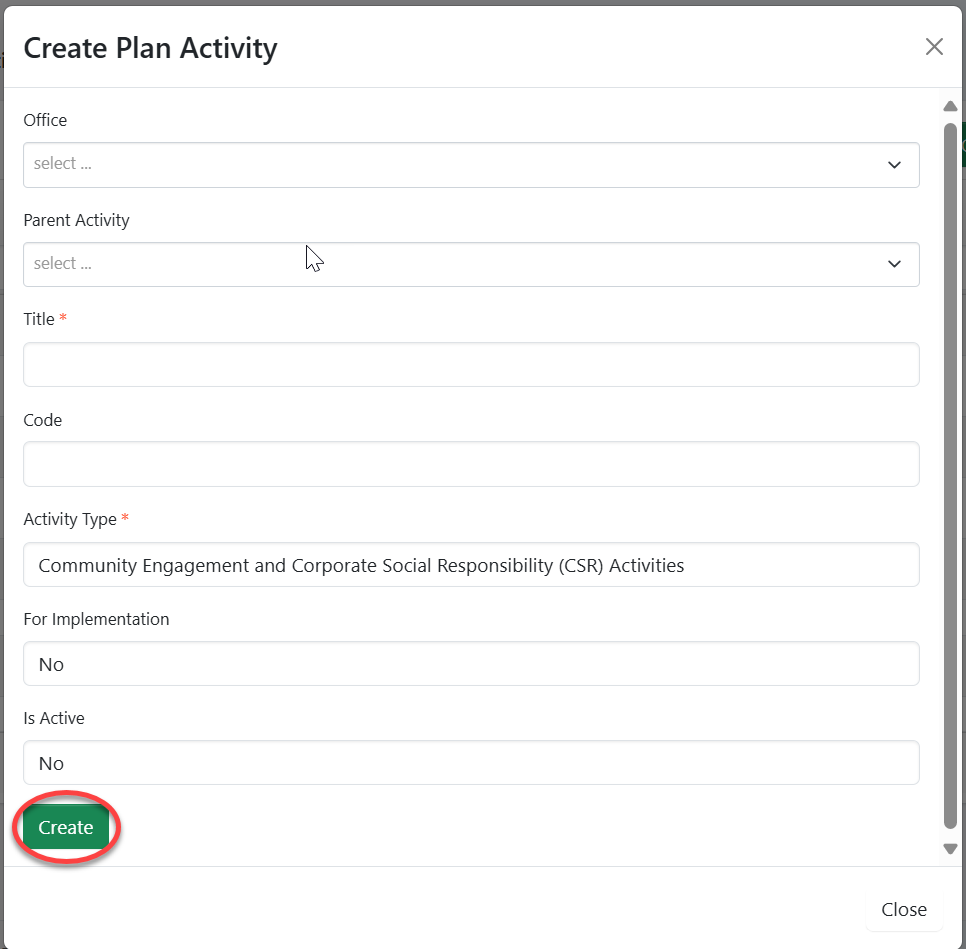Click the For Implementation field label

pyautogui.click(x=96, y=619)
